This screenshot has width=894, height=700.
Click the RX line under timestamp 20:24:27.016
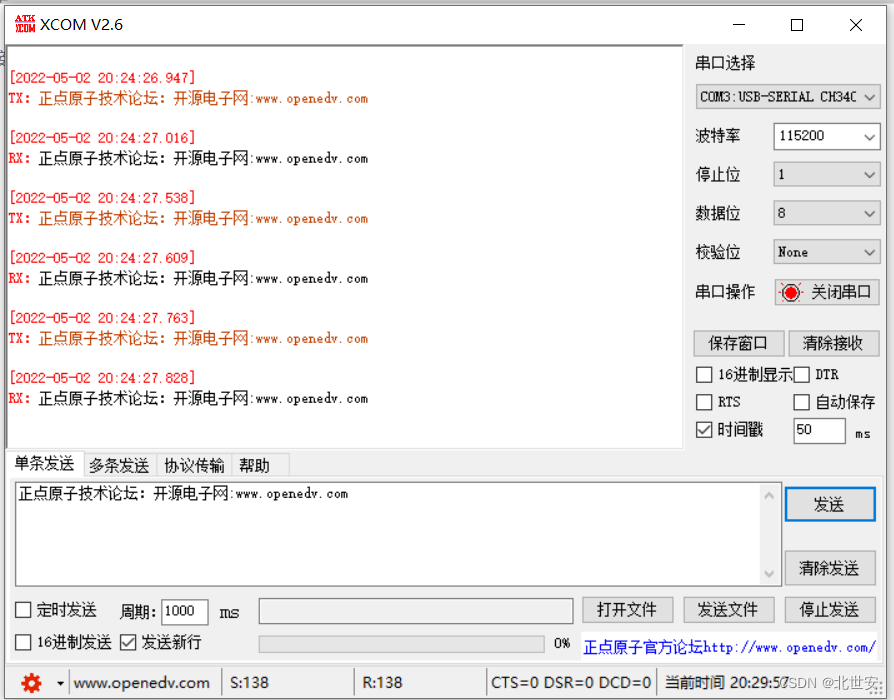pos(188,158)
